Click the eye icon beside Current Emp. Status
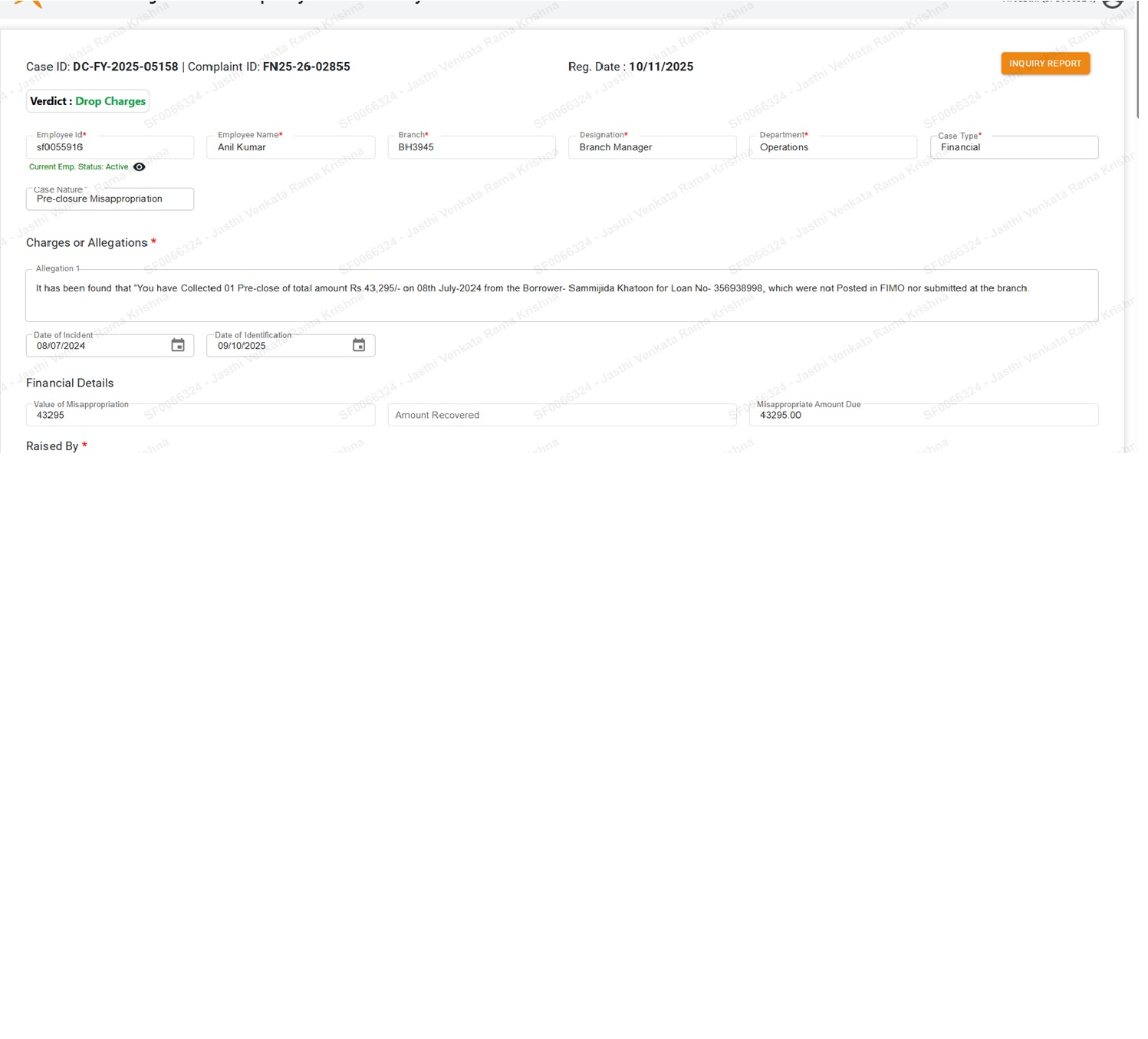This screenshot has width=1148, height=1039. (x=139, y=167)
